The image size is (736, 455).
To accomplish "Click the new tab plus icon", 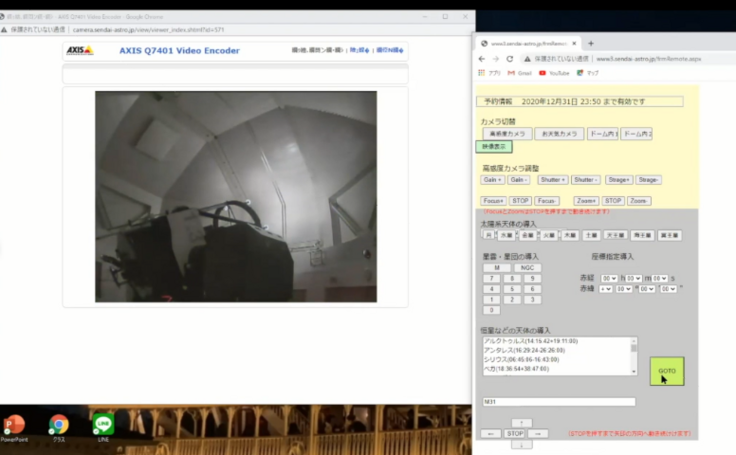I will [590, 44].
